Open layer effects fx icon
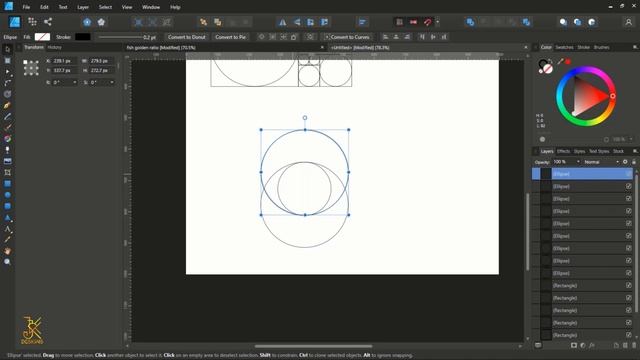 point(591,345)
